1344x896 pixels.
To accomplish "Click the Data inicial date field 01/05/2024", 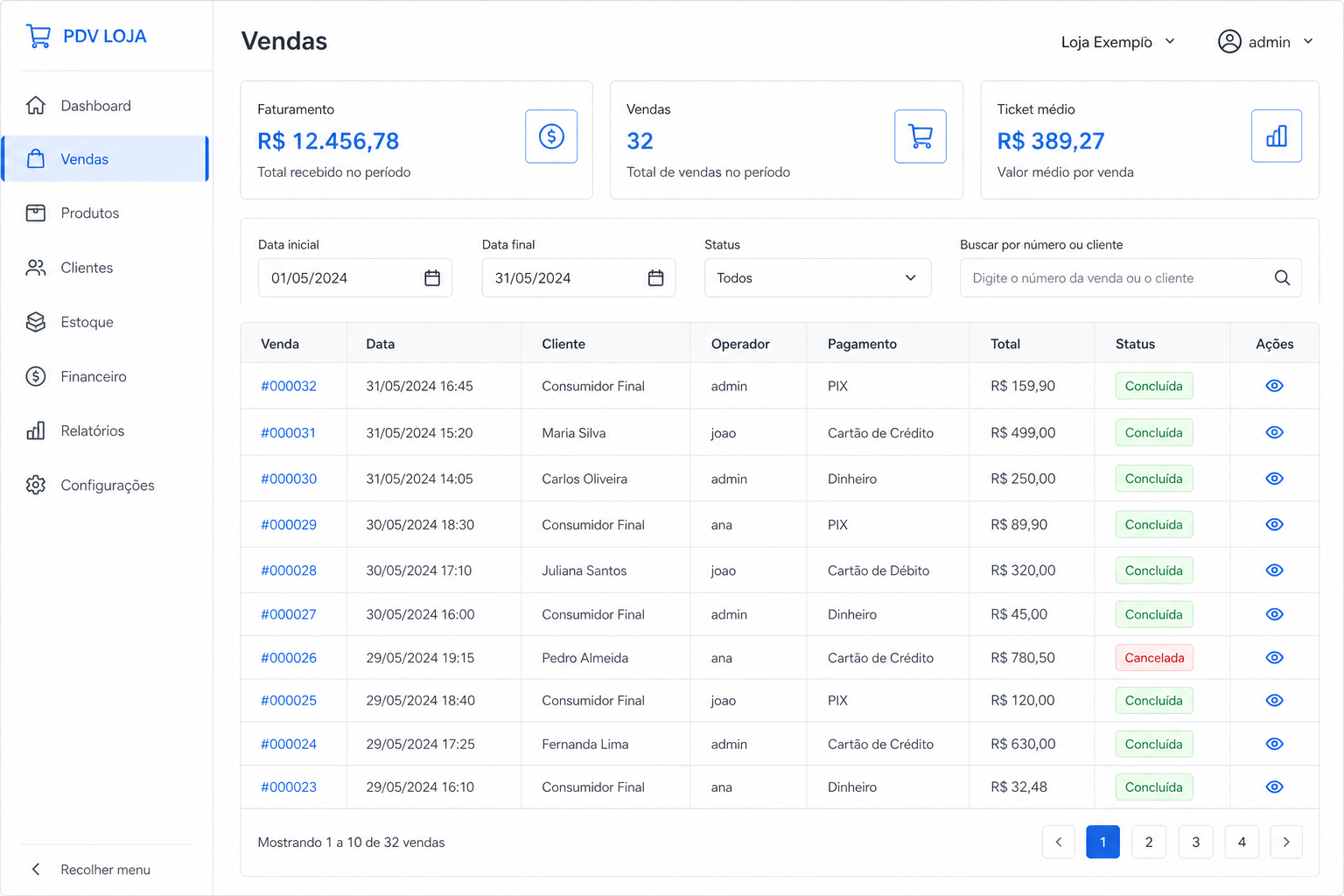I will coord(355,278).
